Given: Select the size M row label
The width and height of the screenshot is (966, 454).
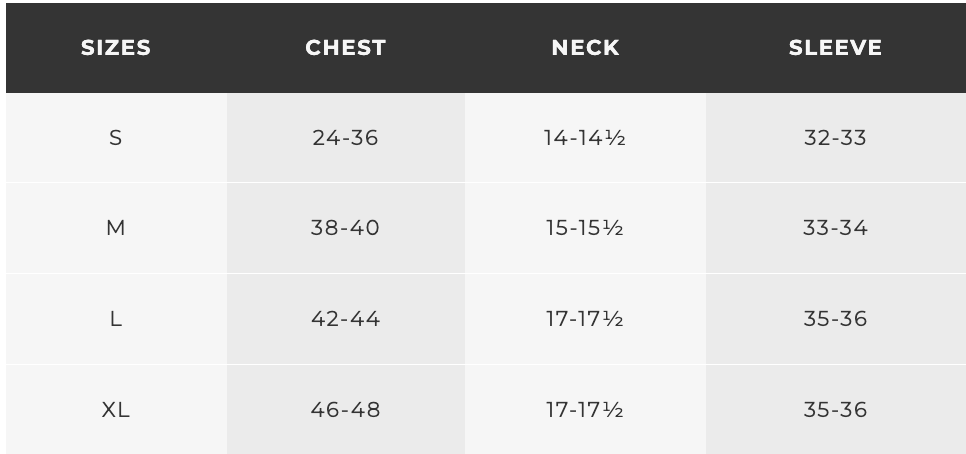Looking at the screenshot, I should (x=116, y=228).
